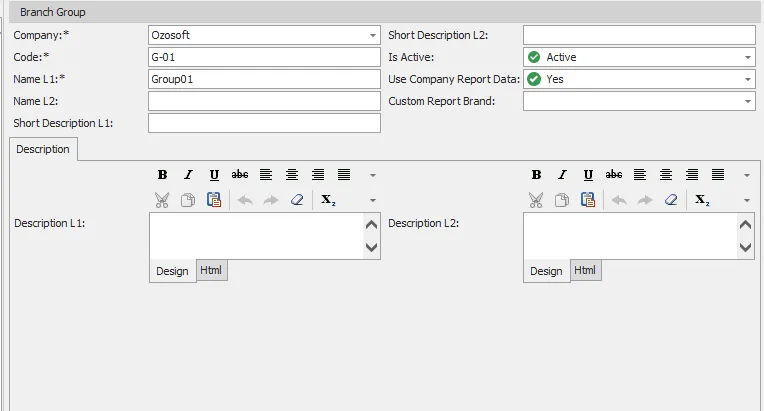
Task: Center align in Description L2 toolbar
Action: (666, 174)
